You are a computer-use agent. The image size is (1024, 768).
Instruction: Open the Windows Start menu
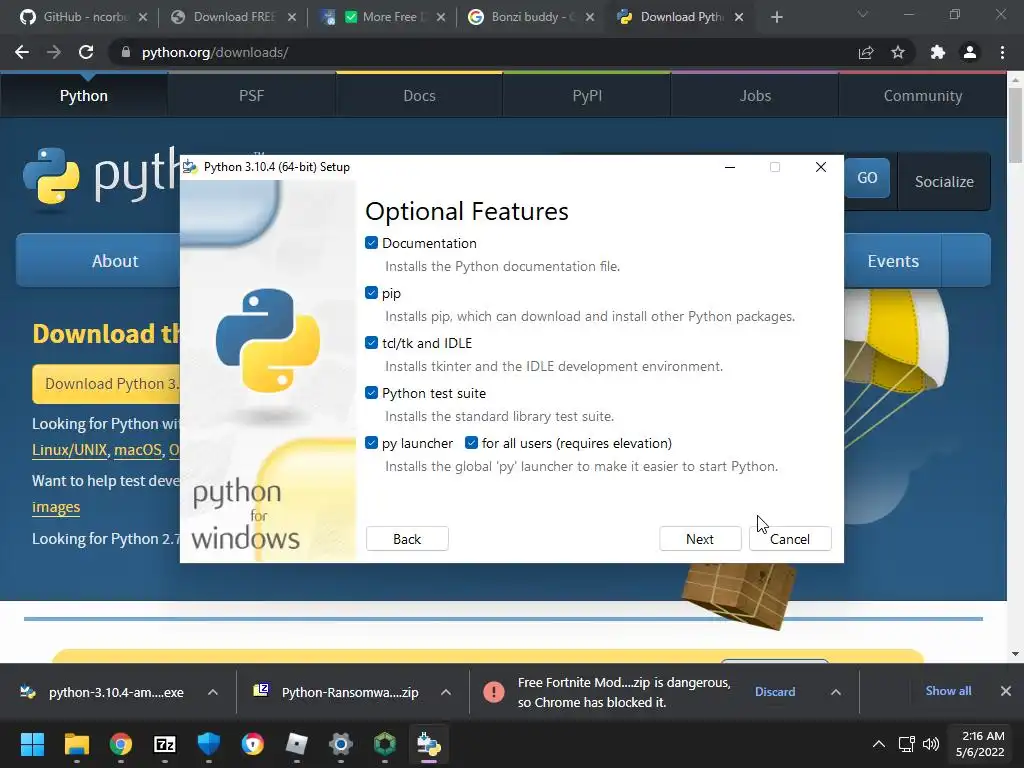click(32, 744)
